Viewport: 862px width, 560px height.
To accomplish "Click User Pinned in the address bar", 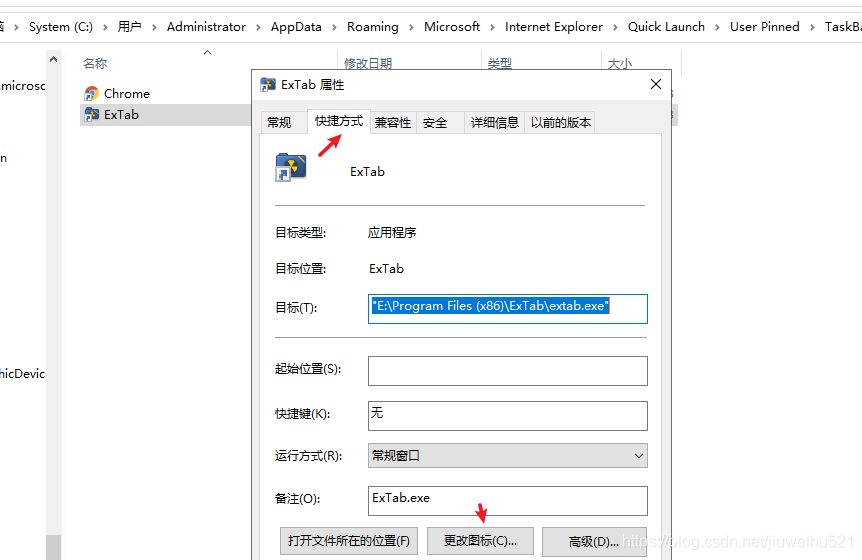I will [765, 27].
